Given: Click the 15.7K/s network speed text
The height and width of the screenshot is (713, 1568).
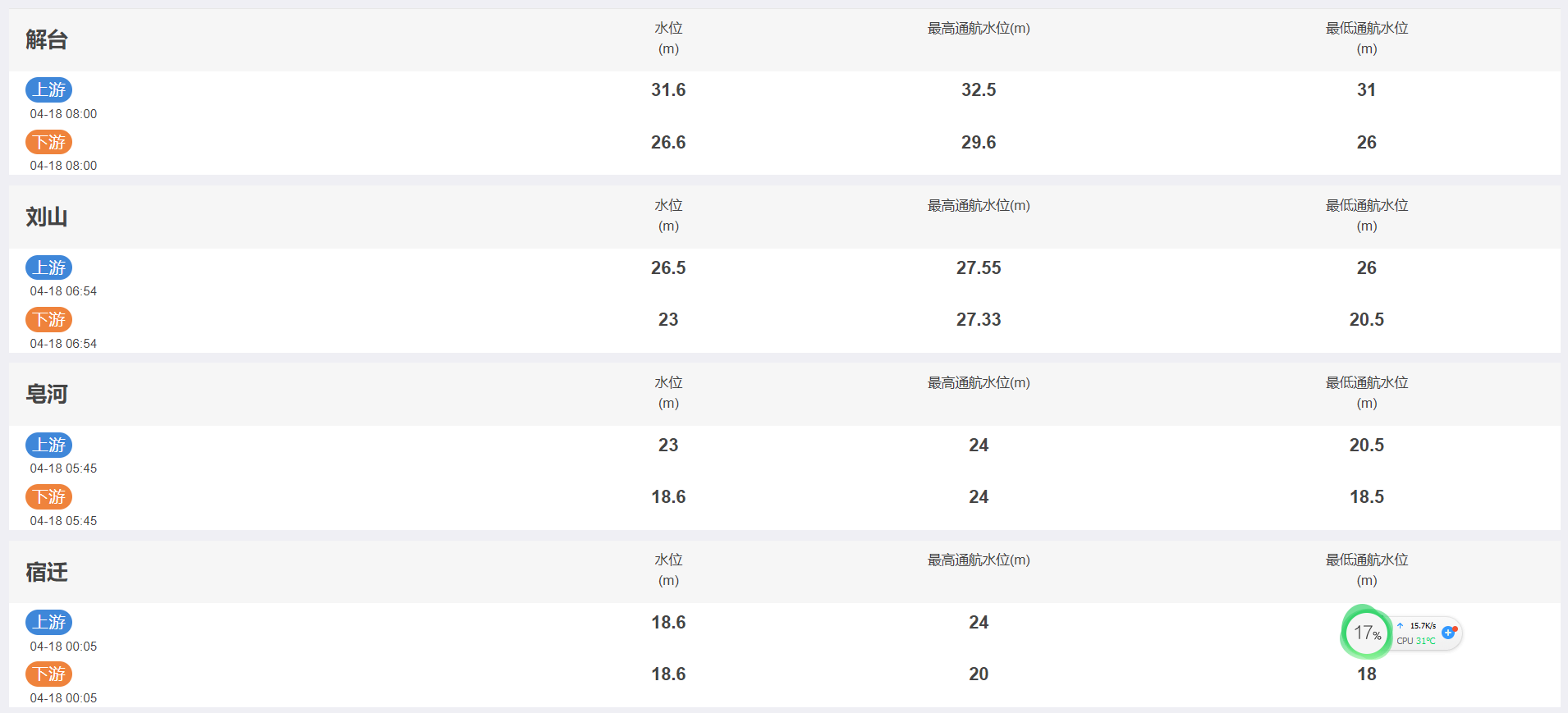Looking at the screenshot, I should tap(1423, 625).
